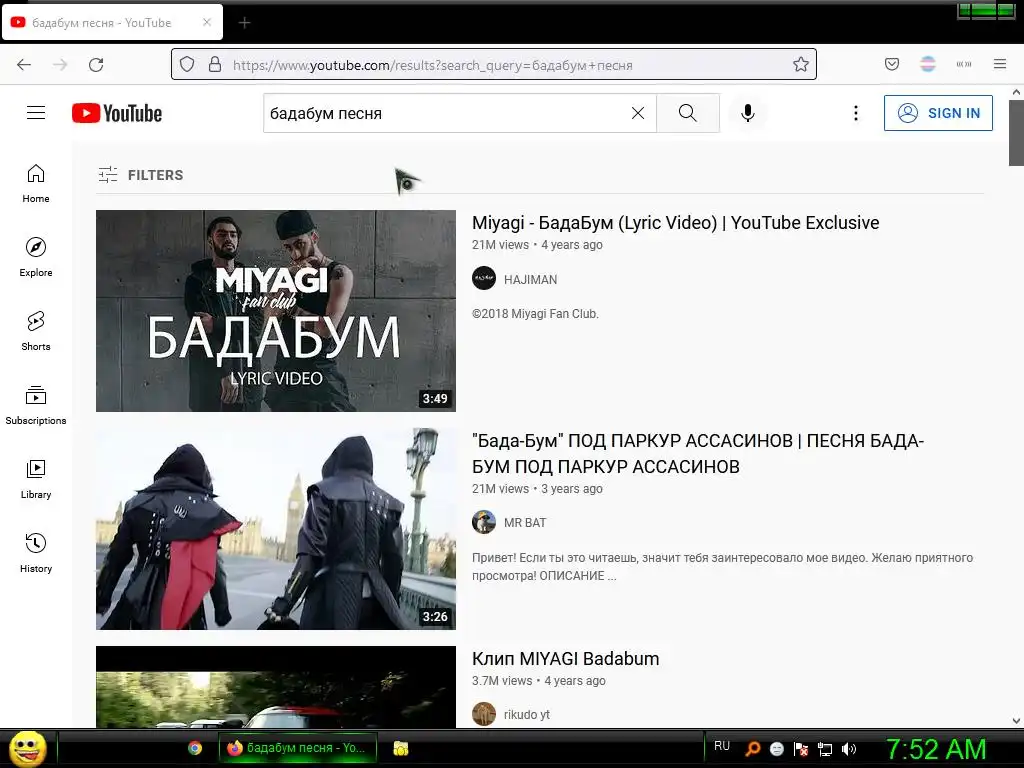Switch the RU keyboard language indicator
1024x768 pixels.
pos(722,746)
